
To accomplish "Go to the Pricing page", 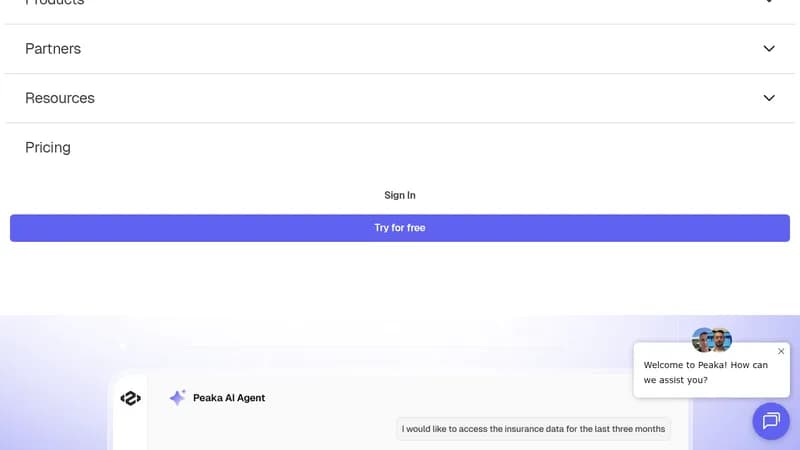I will tap(48, 147).
